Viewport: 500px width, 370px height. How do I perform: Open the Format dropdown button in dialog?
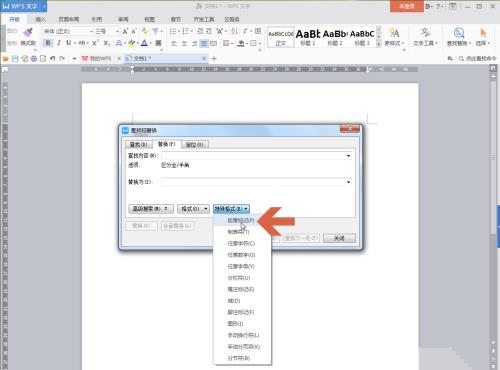pos(193,209)
